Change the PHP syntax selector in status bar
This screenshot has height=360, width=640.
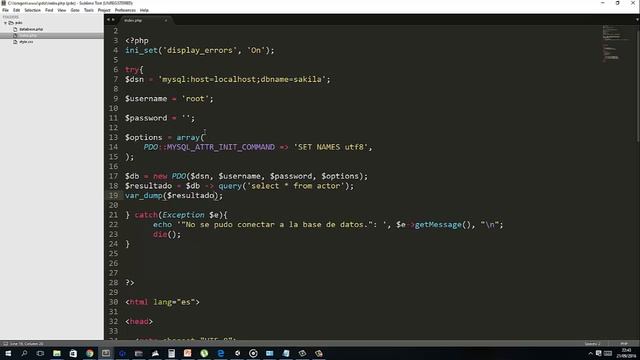624,344
